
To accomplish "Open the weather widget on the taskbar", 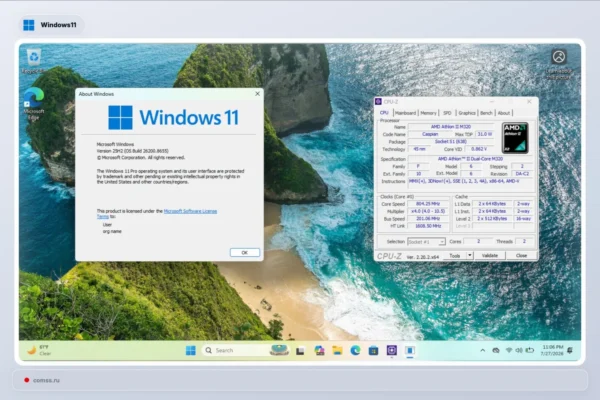I will point(39,350).
